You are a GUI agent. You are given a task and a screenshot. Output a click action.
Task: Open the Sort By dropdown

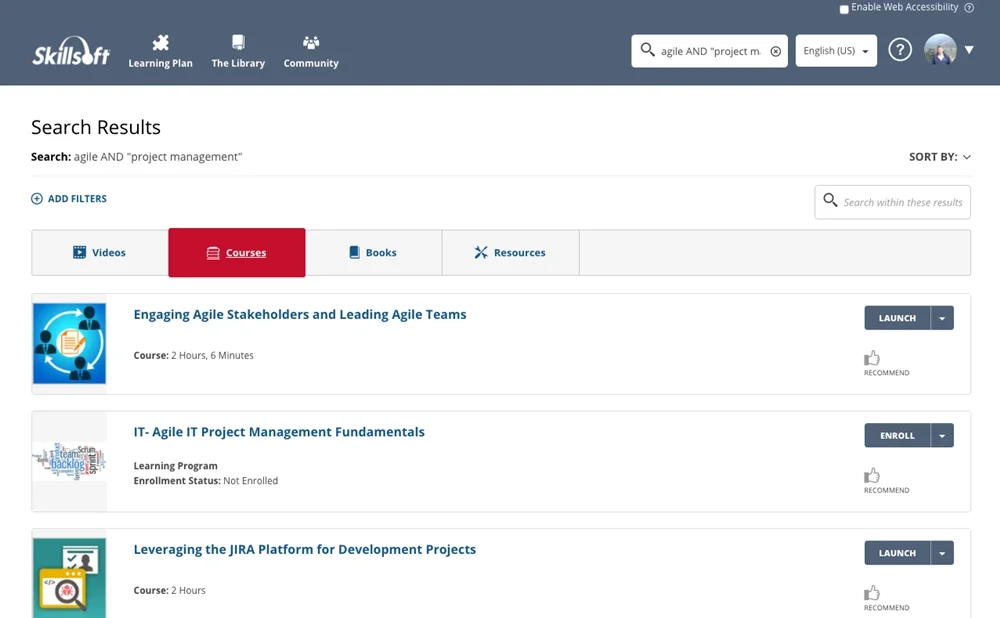[939, 157]
